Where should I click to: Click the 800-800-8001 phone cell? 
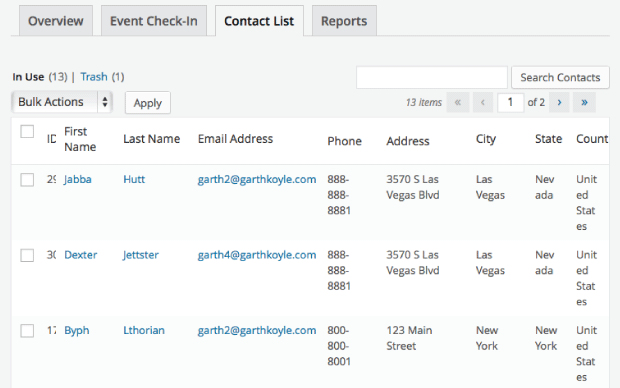point(339,346)
